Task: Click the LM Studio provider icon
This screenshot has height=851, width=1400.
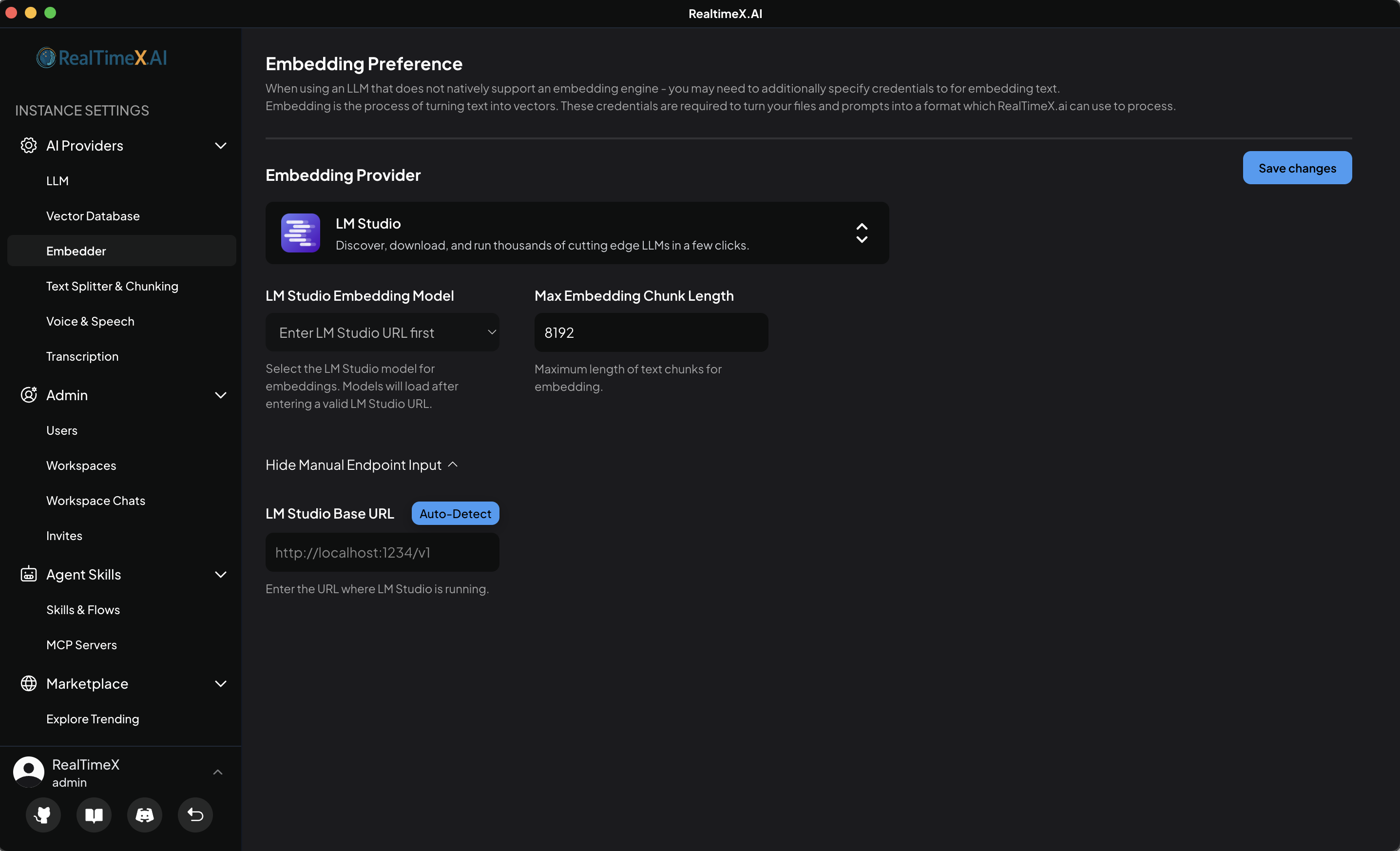Action: [301, 233]
